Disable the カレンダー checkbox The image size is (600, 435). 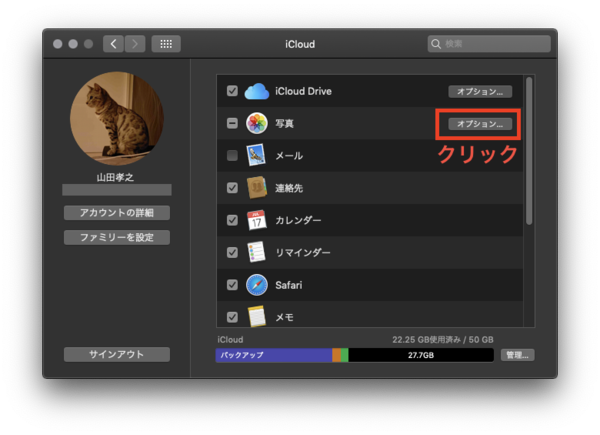pyautogui.click(x=232, y=220)
